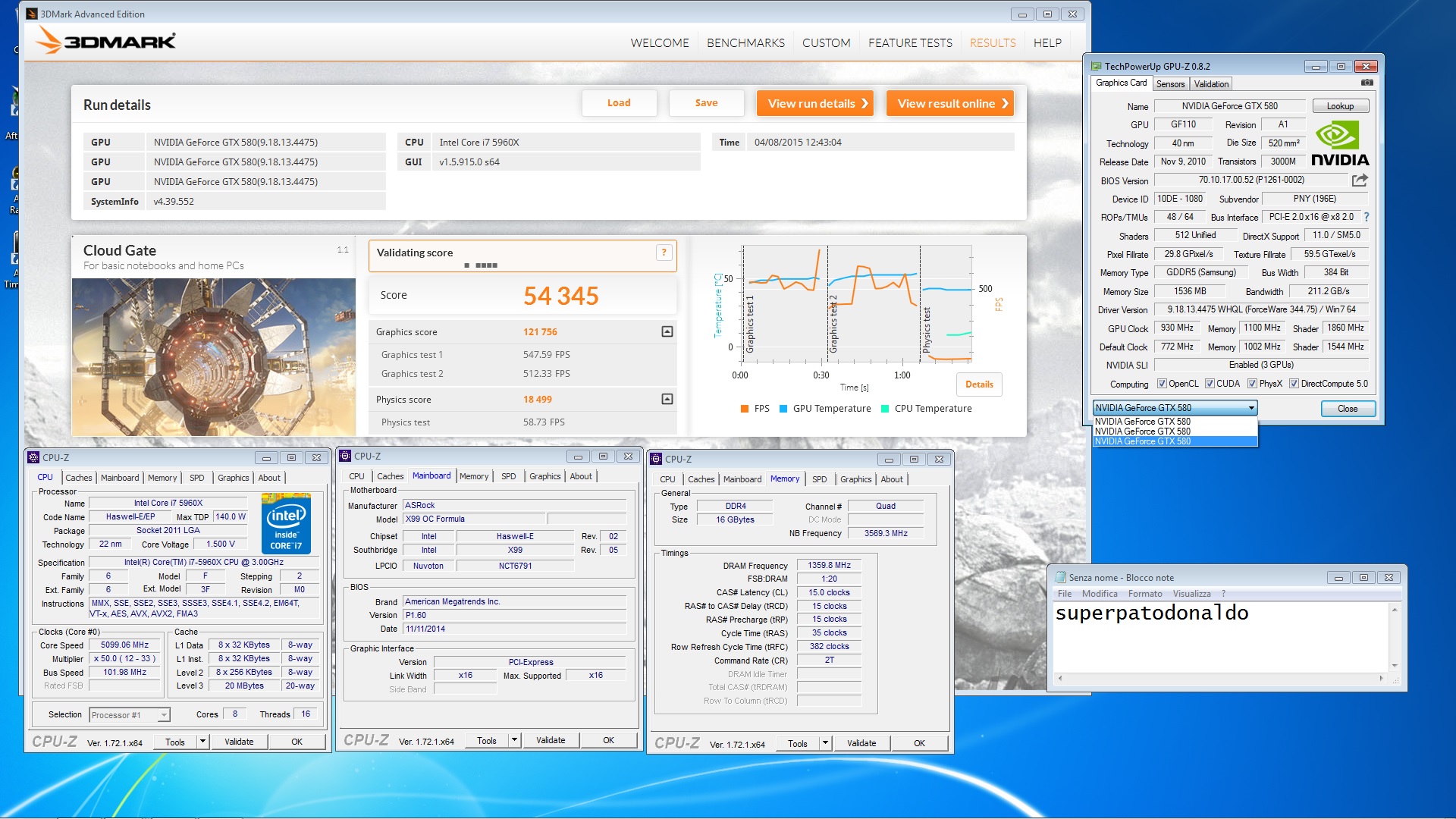1456x819 pixels.
Task: Click the 3DMark Advanced Edition title icon
Action: [x=32, y=14]
